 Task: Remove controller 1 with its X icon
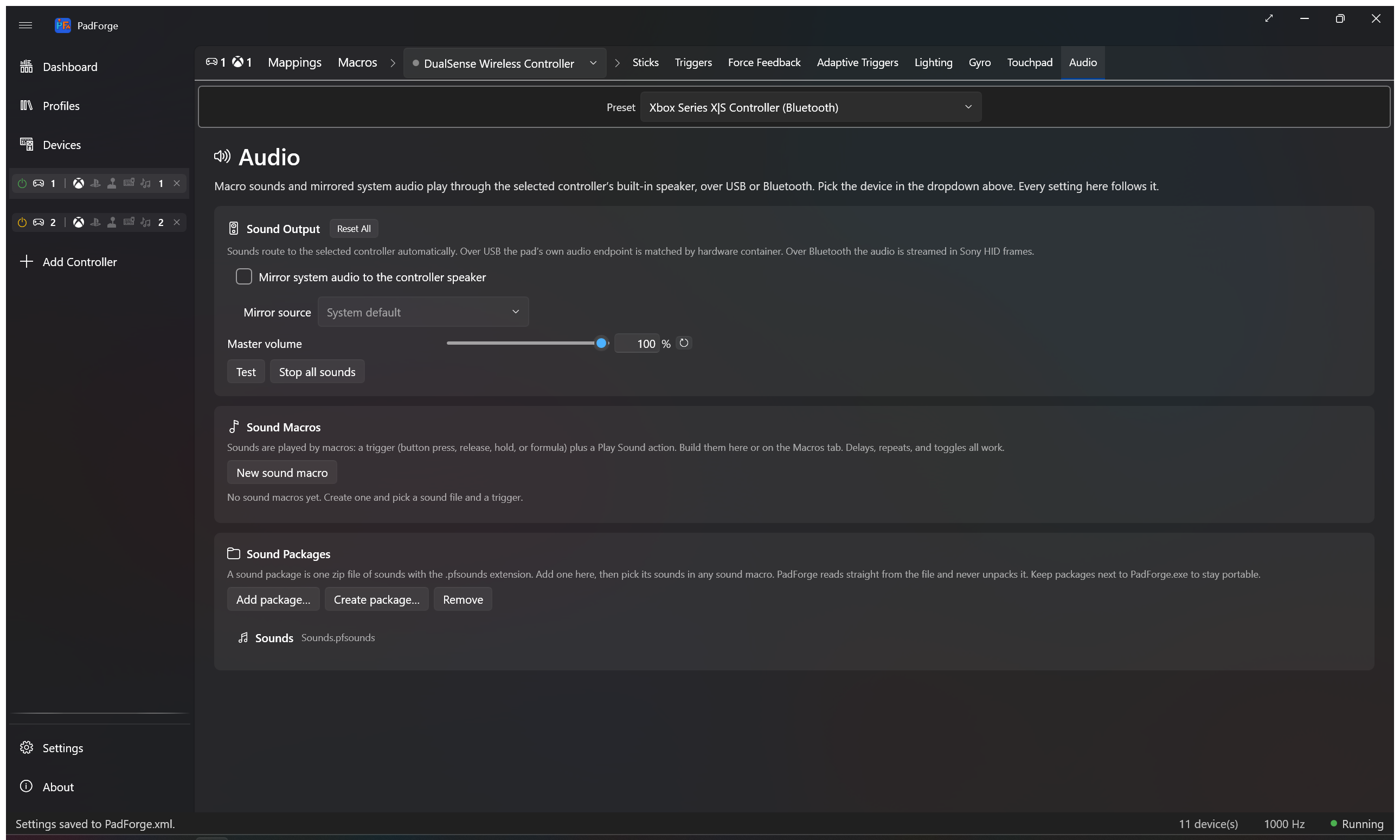click(177, 183)
